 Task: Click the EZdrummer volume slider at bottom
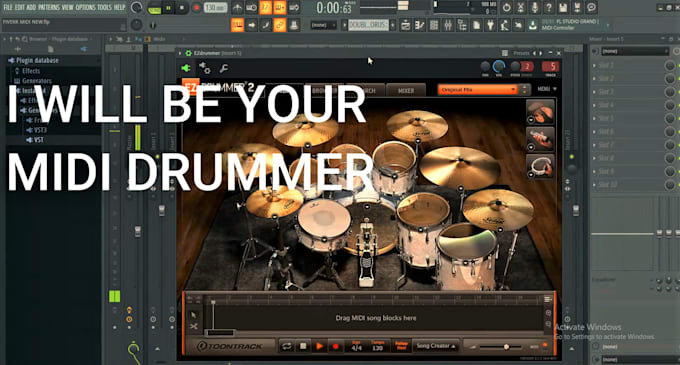pyautogui.click(x=501, y=347)
